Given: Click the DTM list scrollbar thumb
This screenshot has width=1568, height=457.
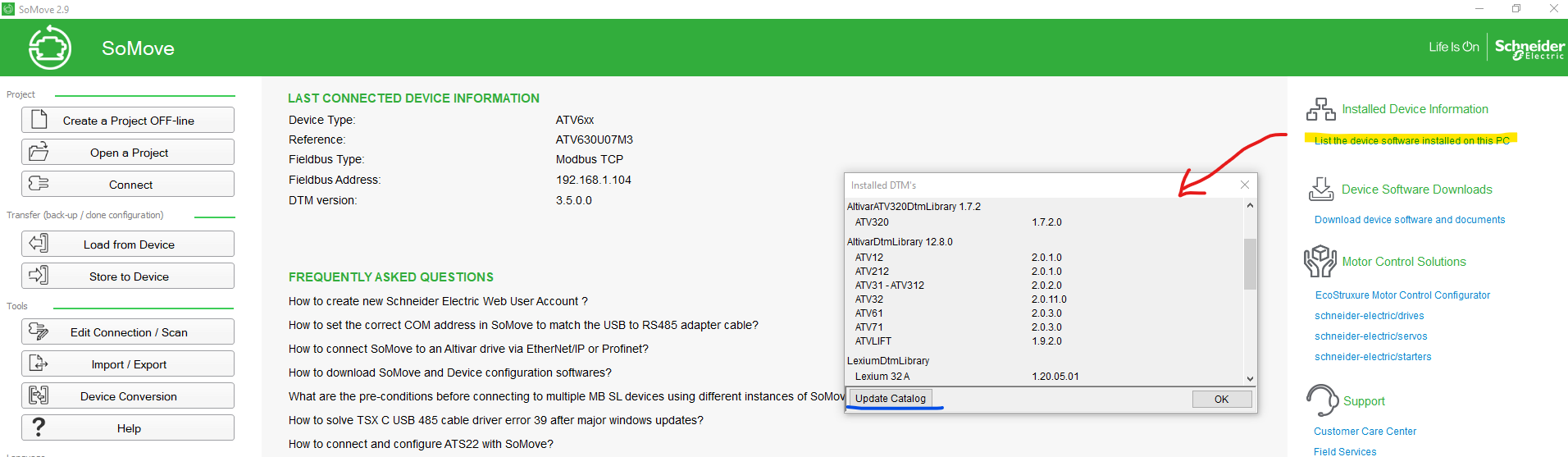Looking at the screenshot, I should [1250, 263].
